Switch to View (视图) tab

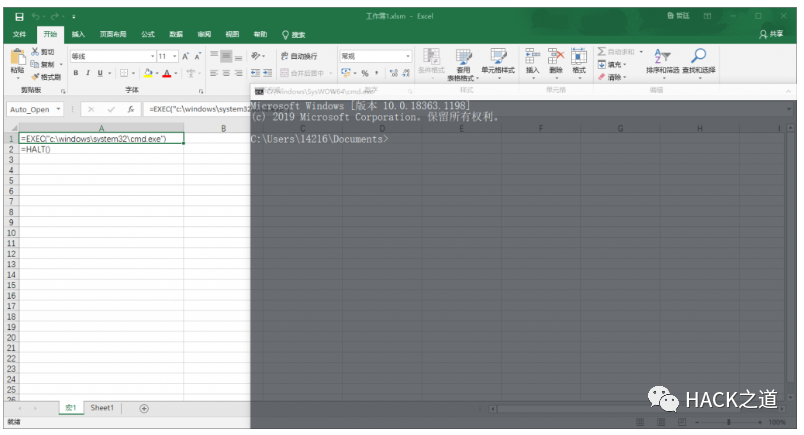[232, 34]
